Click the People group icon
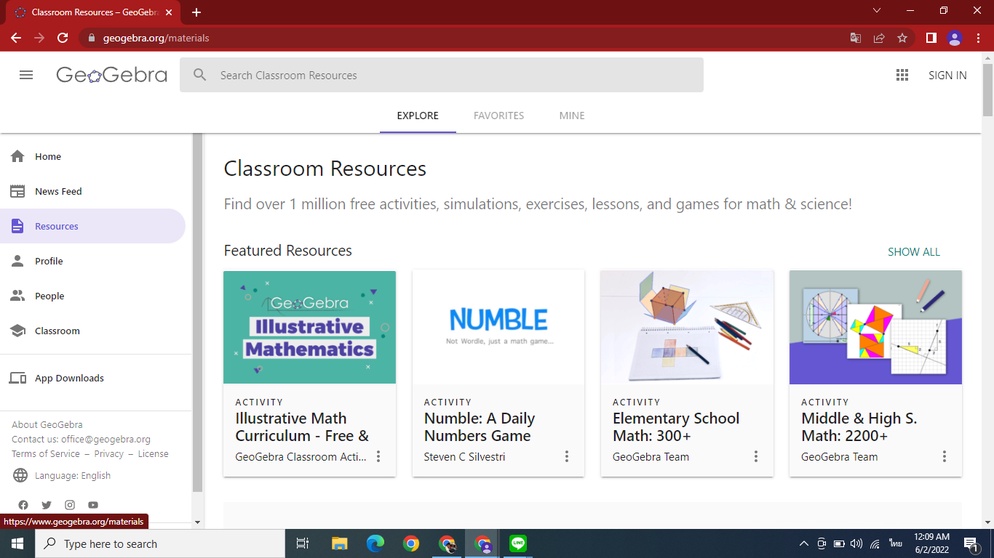This screenshot has width=994, height=558. [x=18, y=295]
